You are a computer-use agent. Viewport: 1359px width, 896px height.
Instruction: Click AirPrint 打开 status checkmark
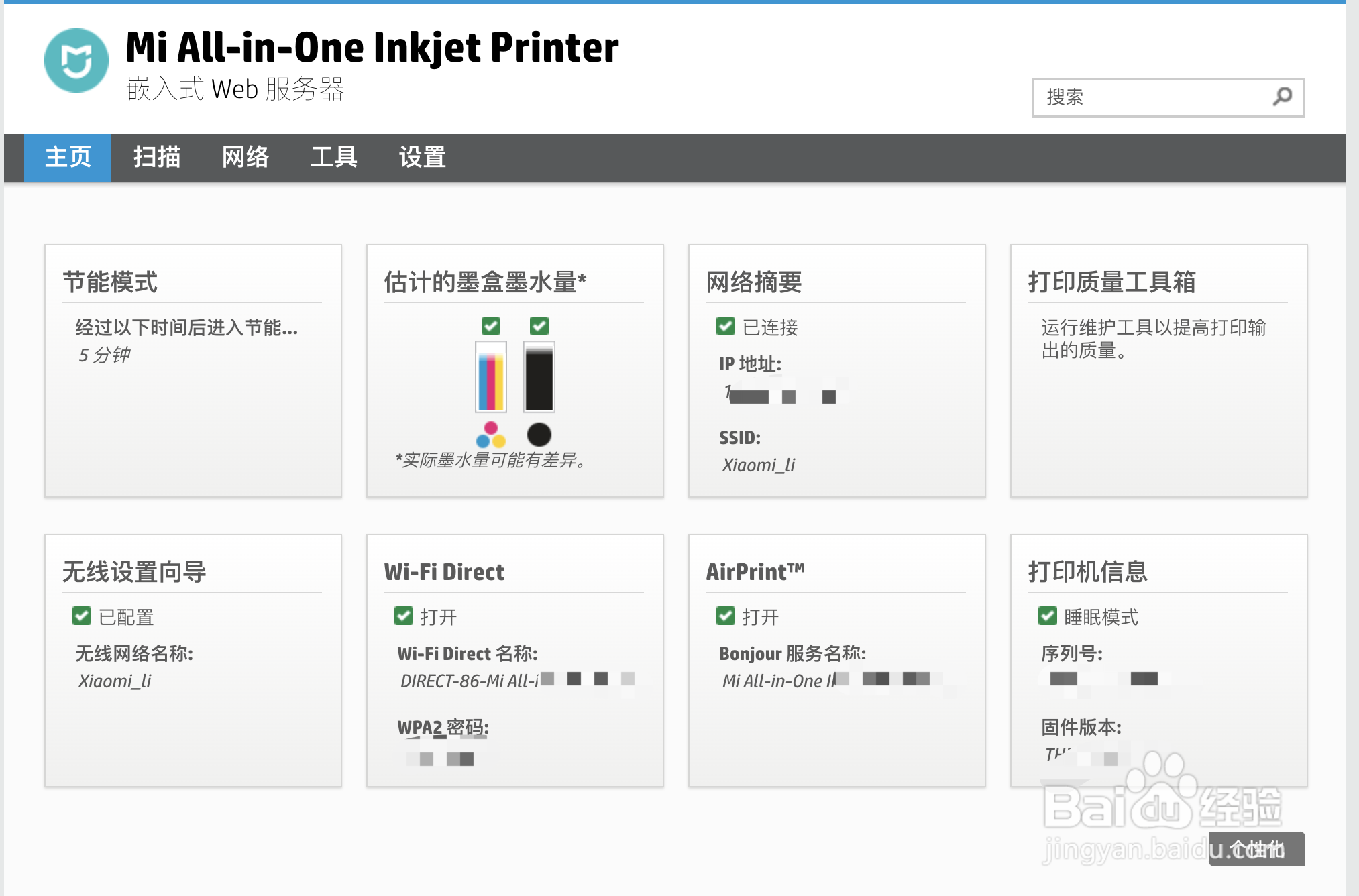click(726, 616)
